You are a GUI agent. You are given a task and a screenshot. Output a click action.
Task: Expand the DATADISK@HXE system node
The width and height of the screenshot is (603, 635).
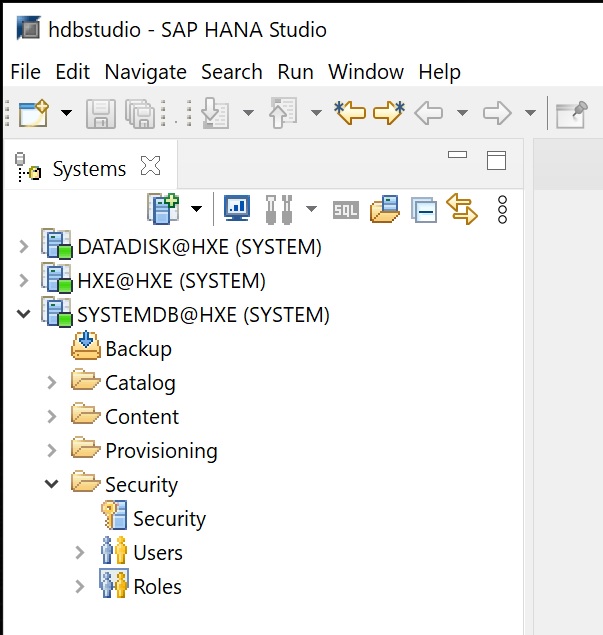click(x=24, y=247)
